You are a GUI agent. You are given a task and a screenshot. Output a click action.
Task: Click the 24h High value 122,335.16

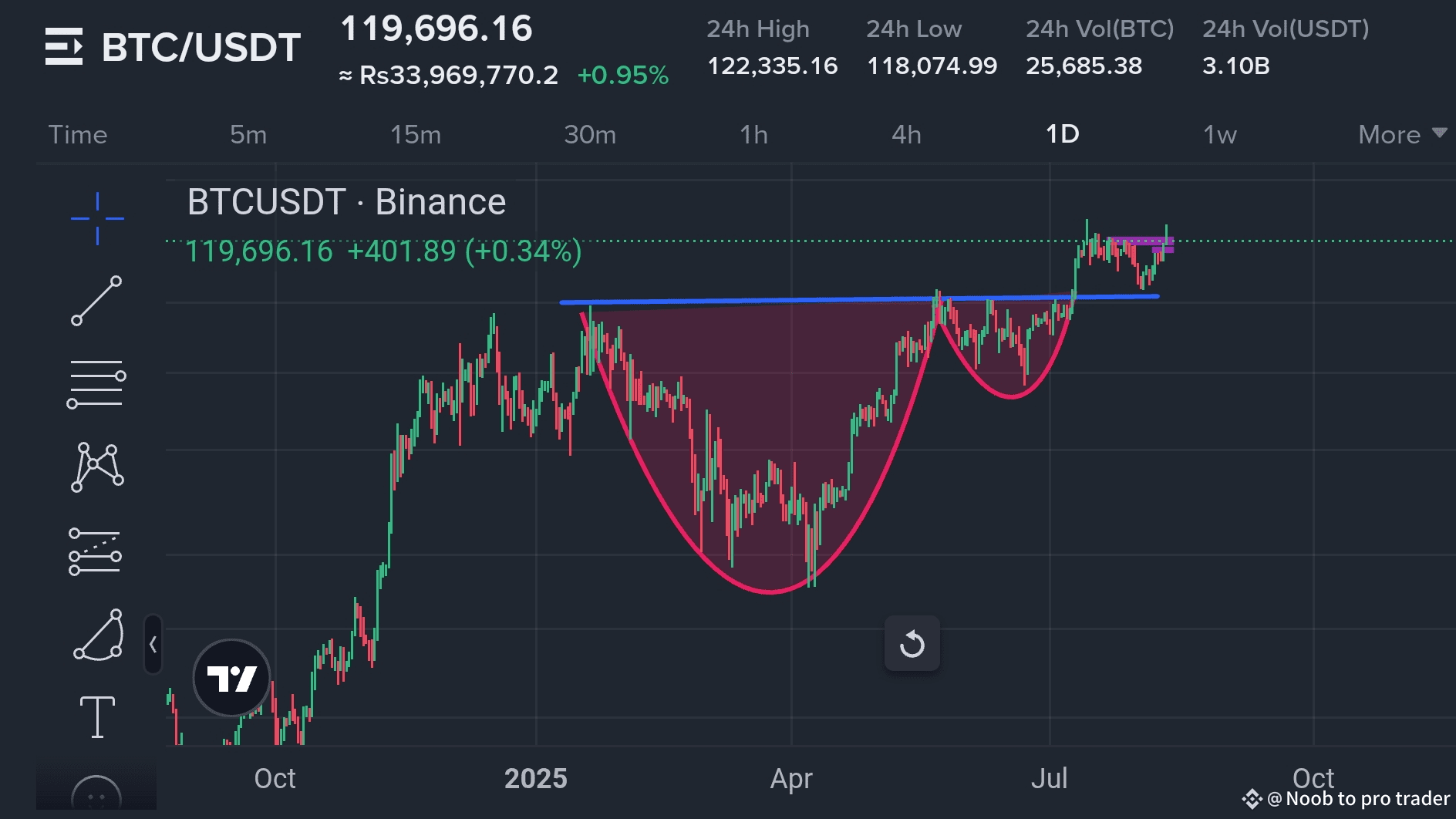773,66
